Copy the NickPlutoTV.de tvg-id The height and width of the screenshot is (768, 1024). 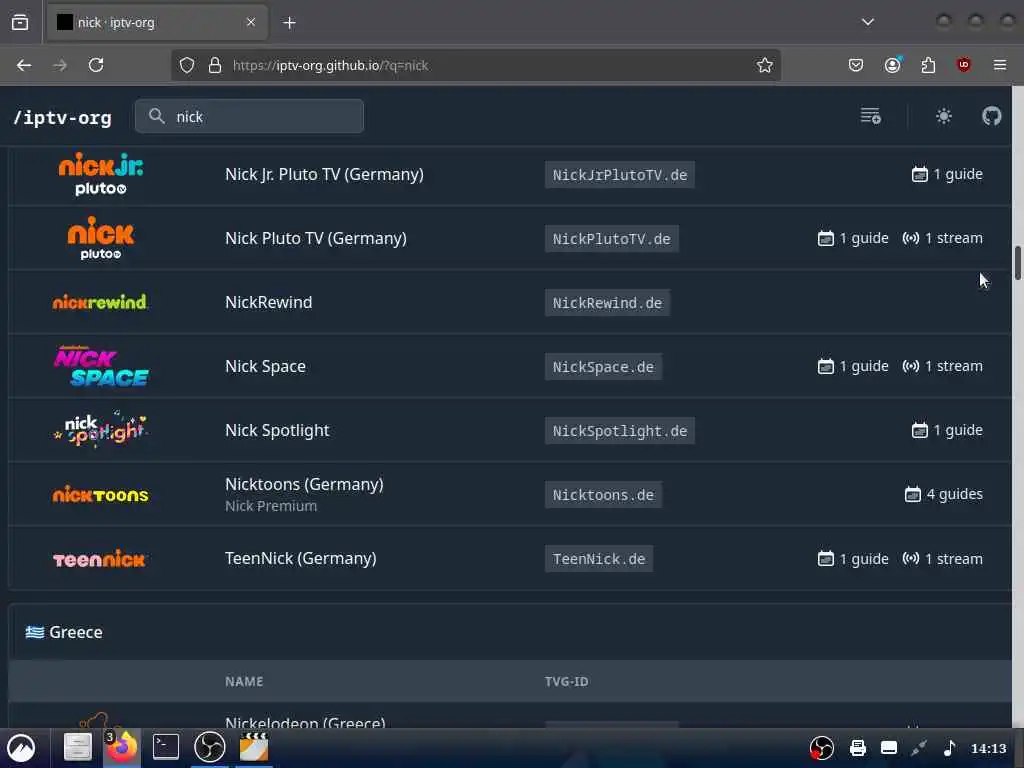611,239
